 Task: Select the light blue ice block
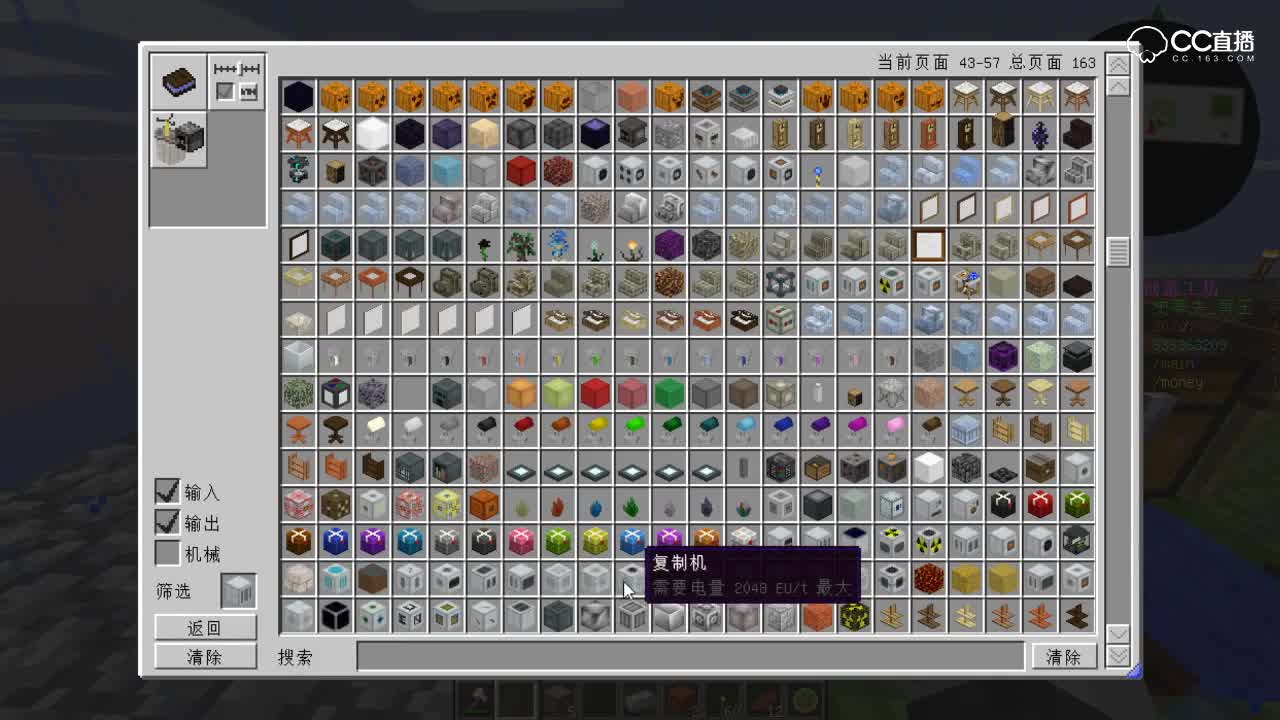pos(446,170)
